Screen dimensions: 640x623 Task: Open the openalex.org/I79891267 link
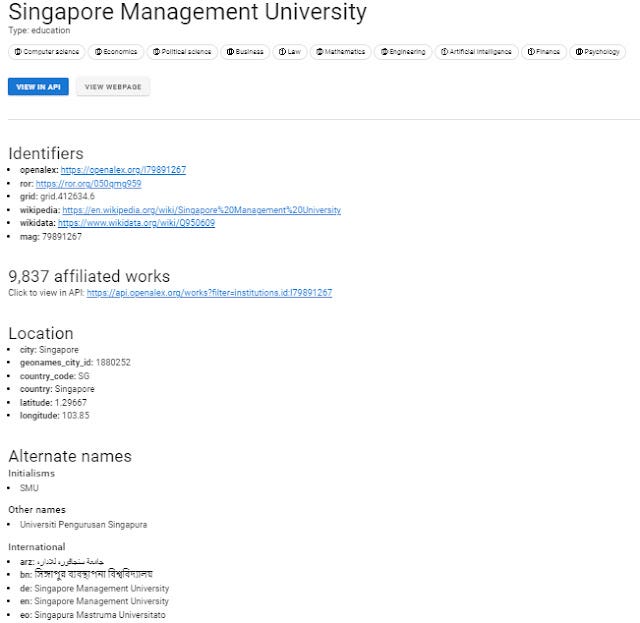pyautogui.click(x=123, y=170)
